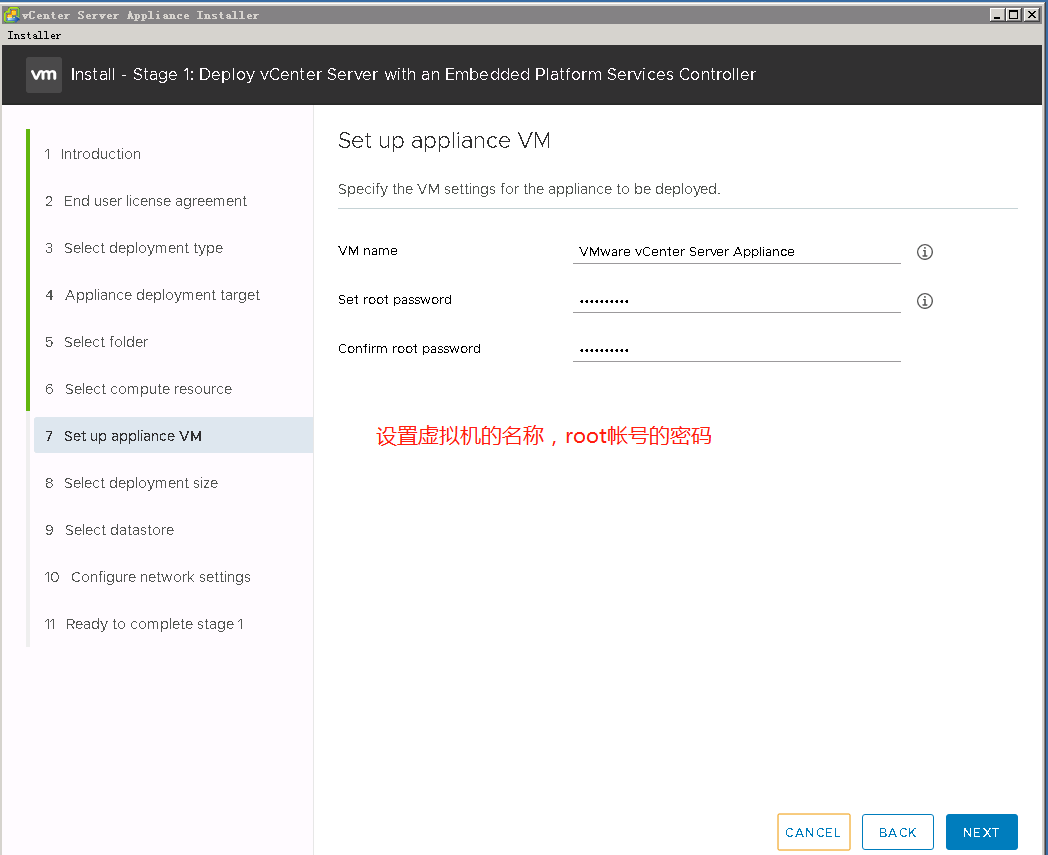This screenshot has height=855, width=1048.
Task: Open step 6 Select compute resource
Action: point(138,389)
